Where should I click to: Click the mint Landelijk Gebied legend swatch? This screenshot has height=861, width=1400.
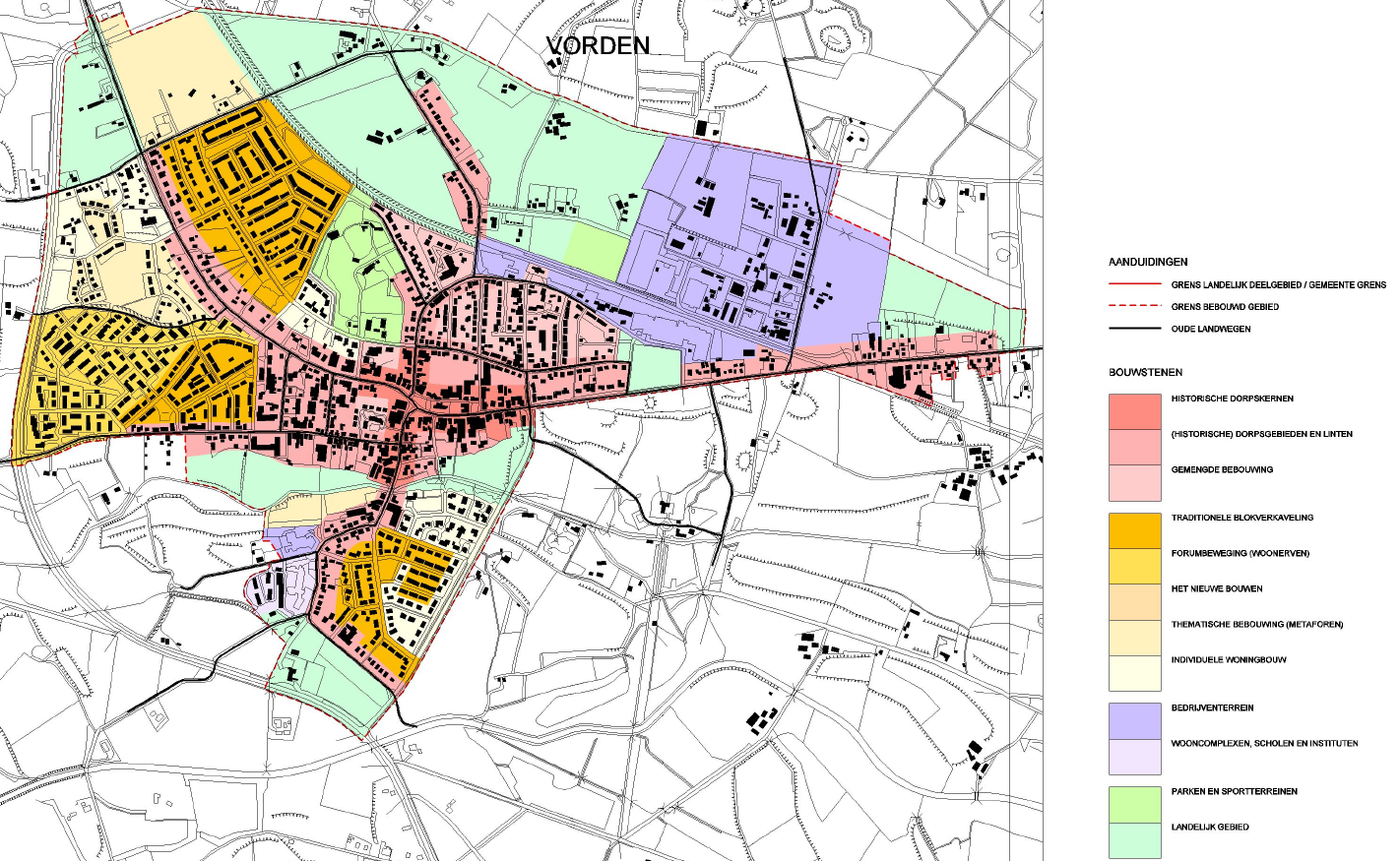pyautogui.click(x=1135, y=839)
